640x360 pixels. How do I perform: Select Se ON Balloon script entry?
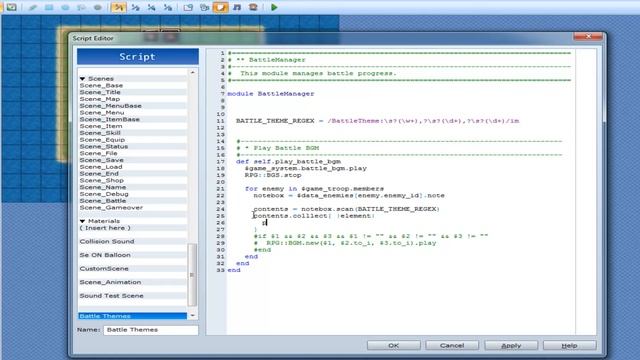[133, 255]
